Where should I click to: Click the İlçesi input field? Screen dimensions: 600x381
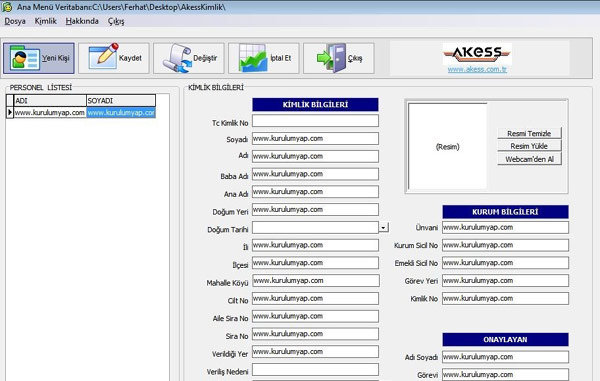point(315,263)
